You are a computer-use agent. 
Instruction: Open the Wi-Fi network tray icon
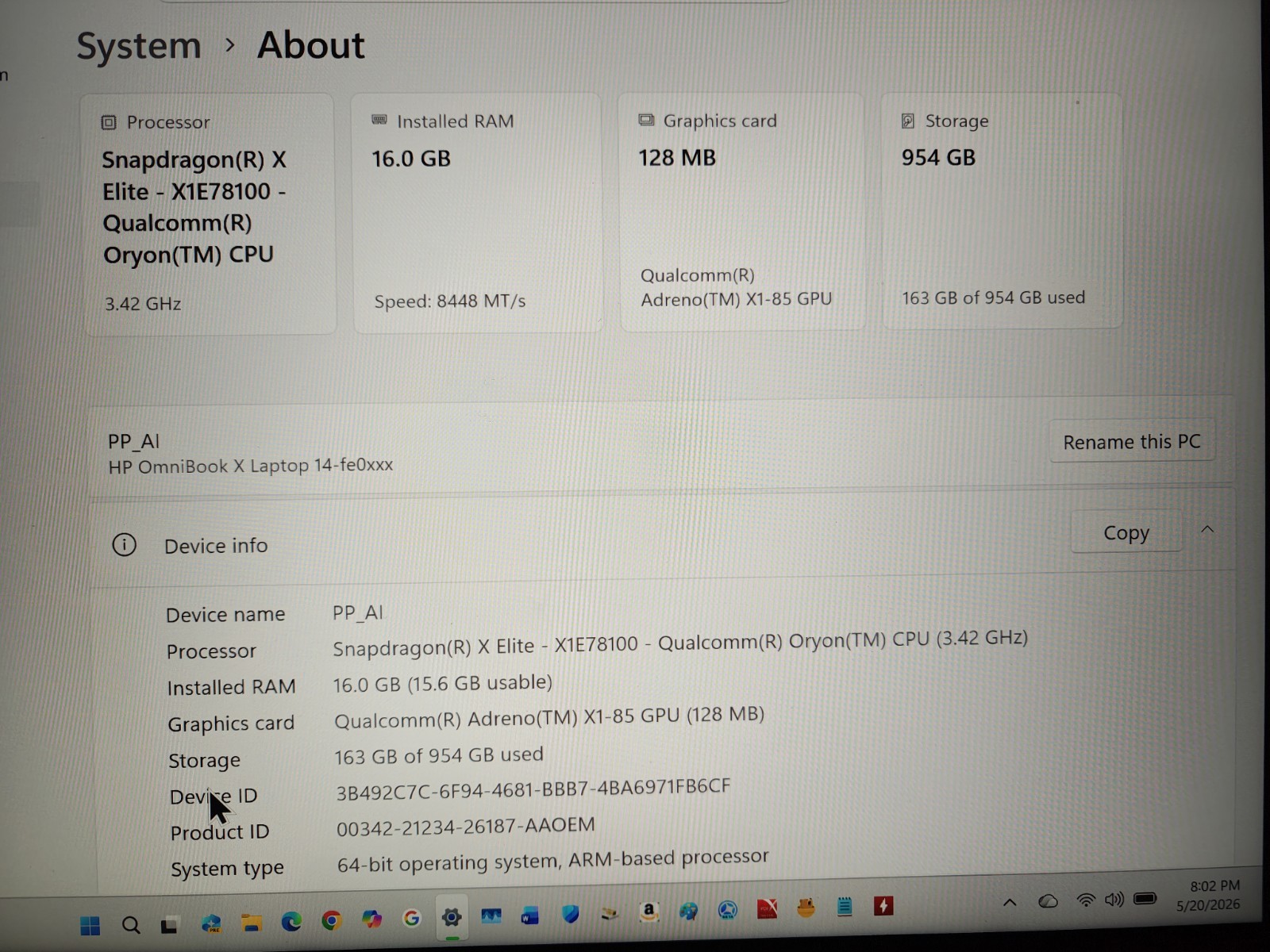(x=1085, y=900)
